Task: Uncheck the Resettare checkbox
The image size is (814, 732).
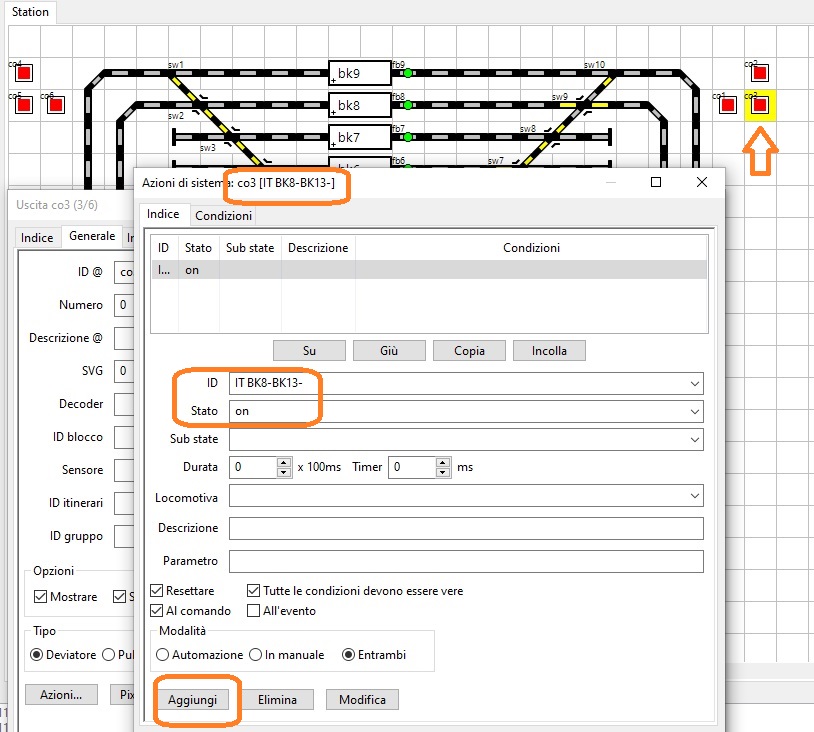Action: (156, 591)
